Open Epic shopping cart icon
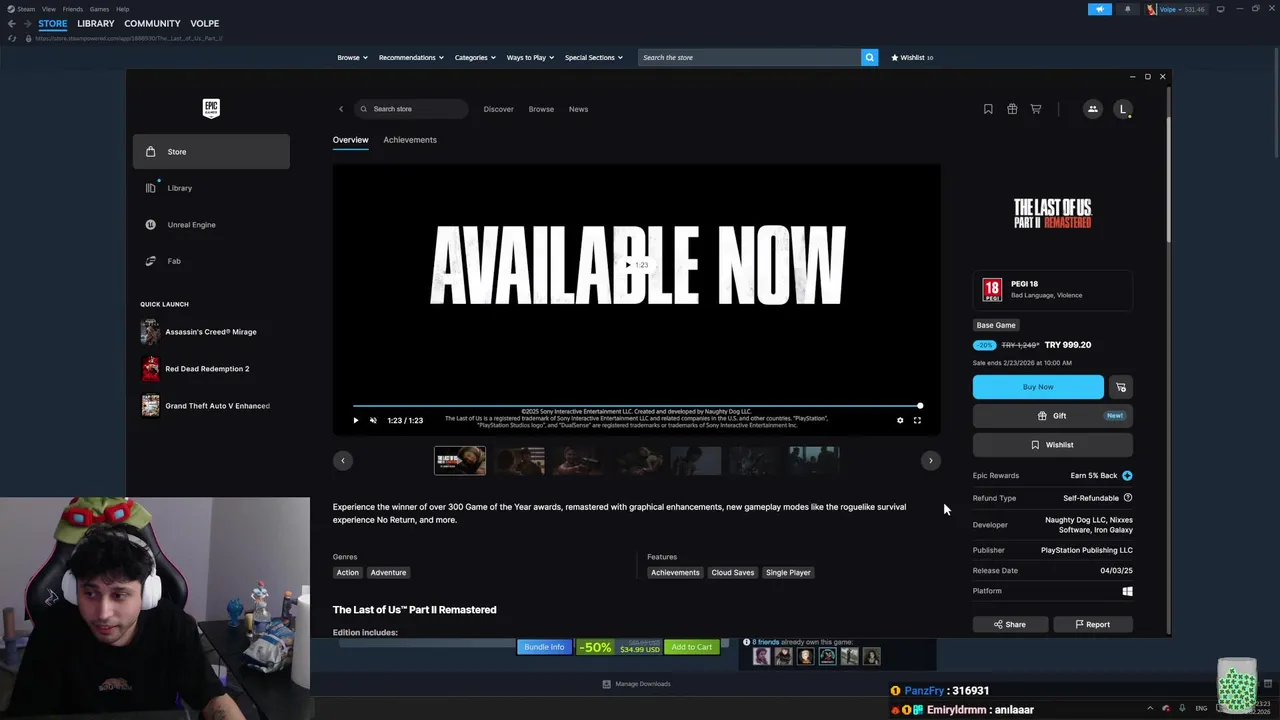This screenshot has width=1280, height=720. 1036,109
